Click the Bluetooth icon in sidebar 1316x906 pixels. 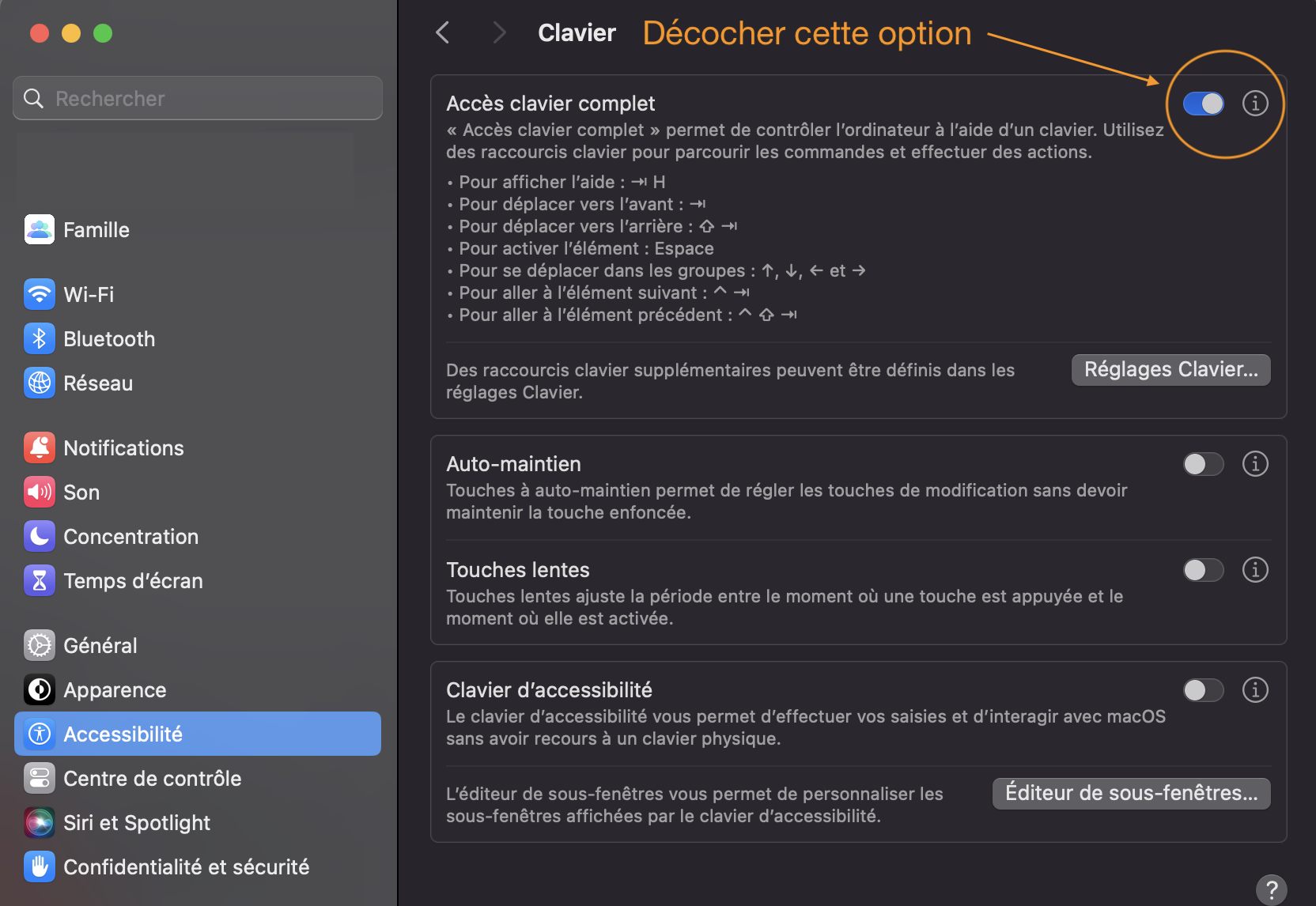40,338
